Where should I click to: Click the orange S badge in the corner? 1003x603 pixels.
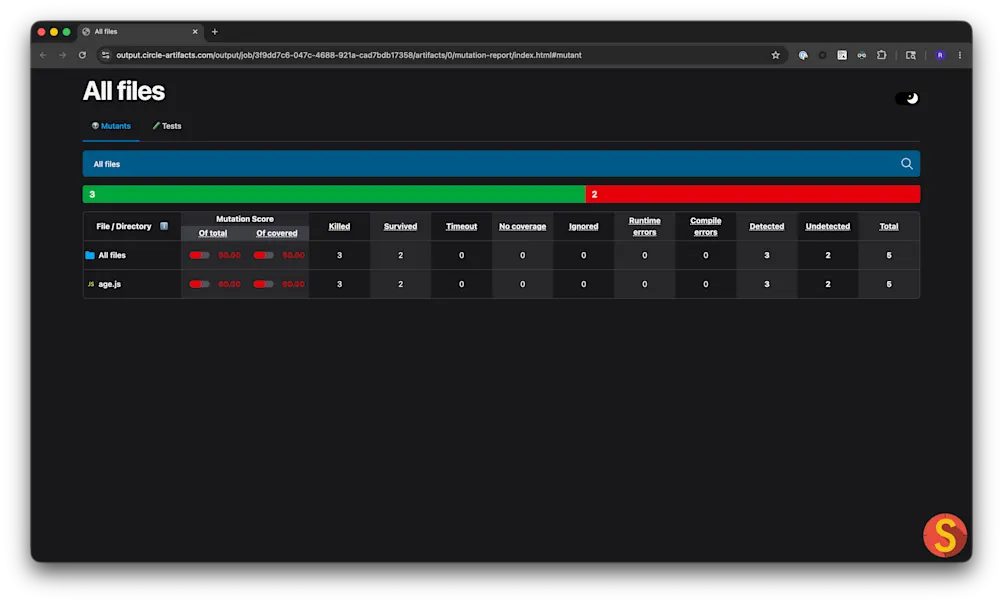click(945, 535)
